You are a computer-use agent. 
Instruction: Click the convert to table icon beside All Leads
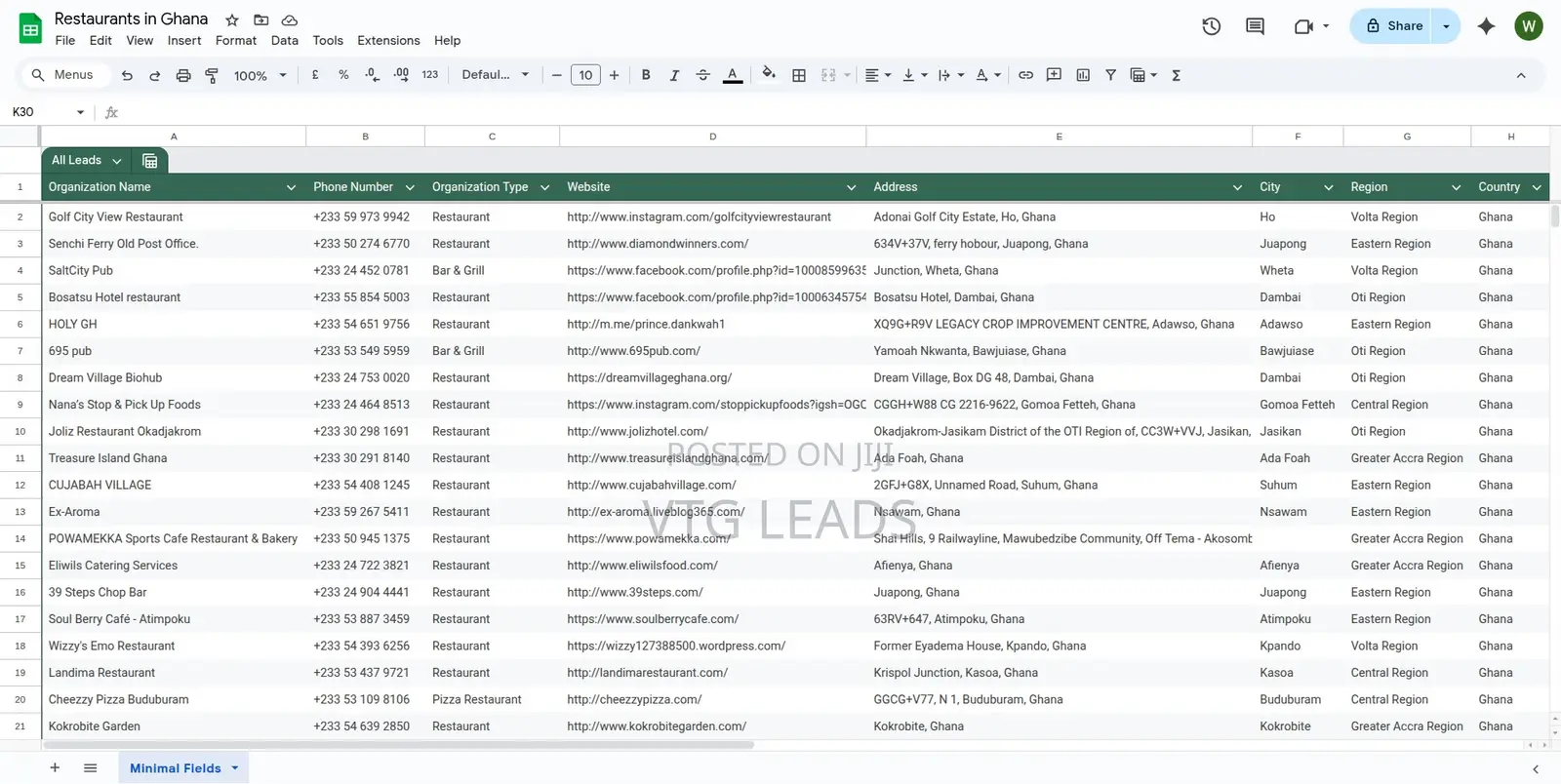coord(150,161)
